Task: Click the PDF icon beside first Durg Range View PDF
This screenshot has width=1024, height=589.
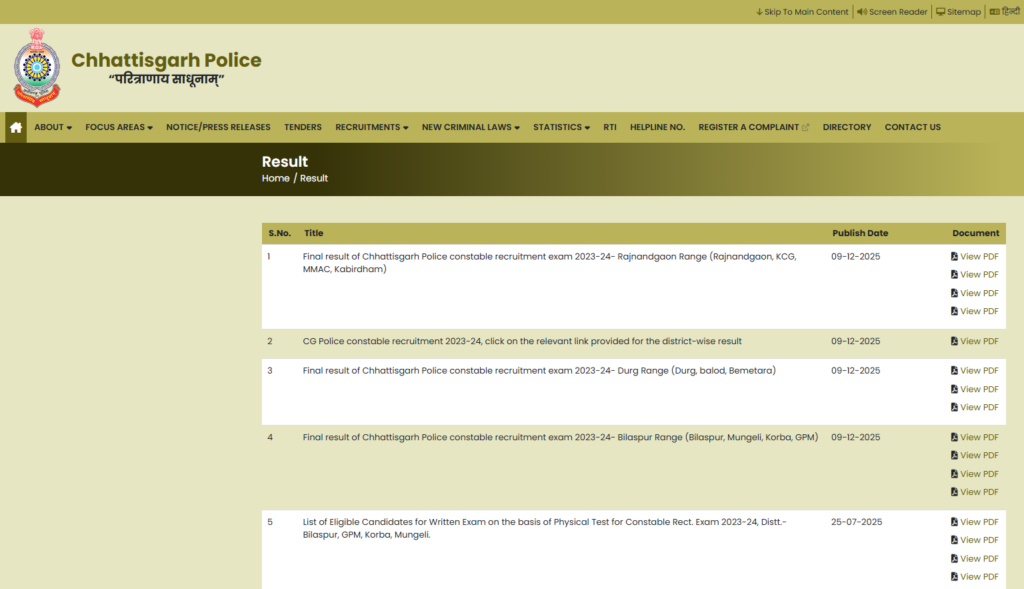Action: 954,370
